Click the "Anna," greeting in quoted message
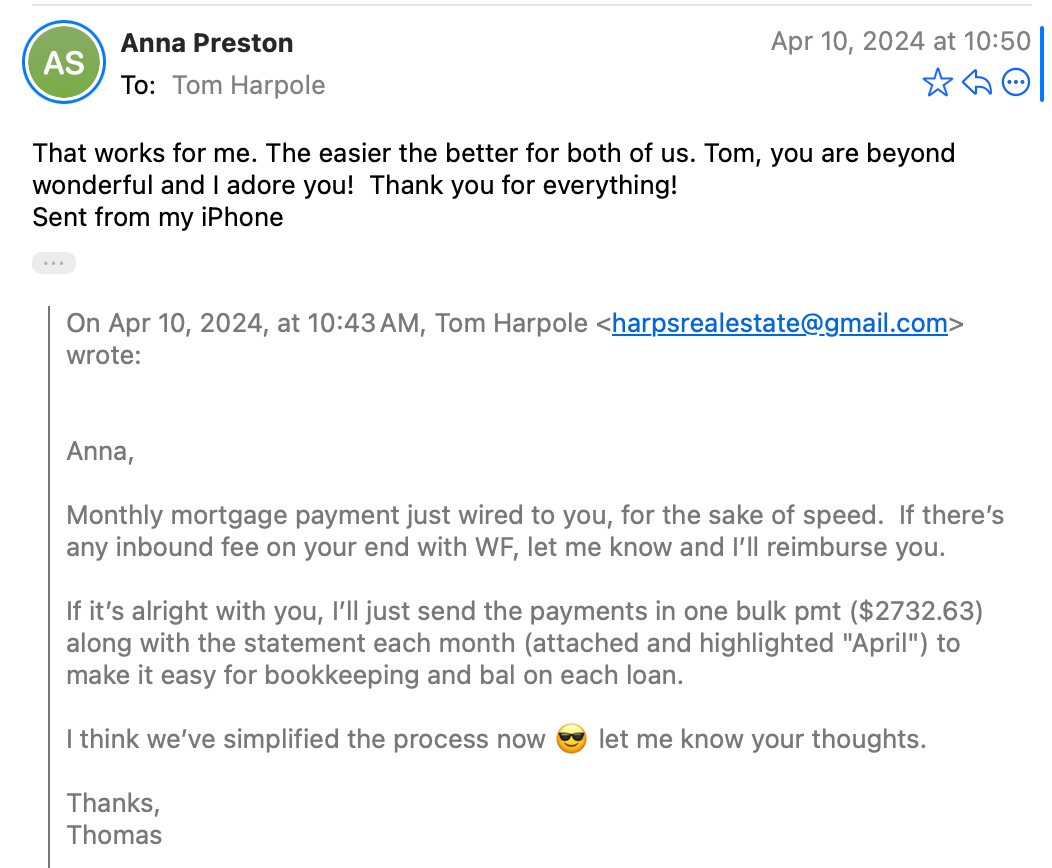Screen dimensions: 1052x868 [x=100, y=451]
